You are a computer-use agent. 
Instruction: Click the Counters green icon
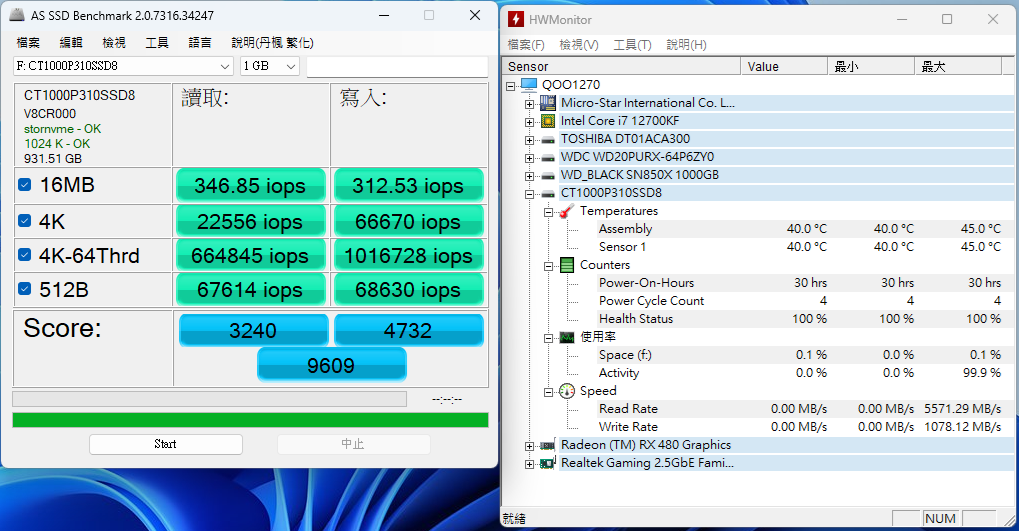tap(567, 265)
